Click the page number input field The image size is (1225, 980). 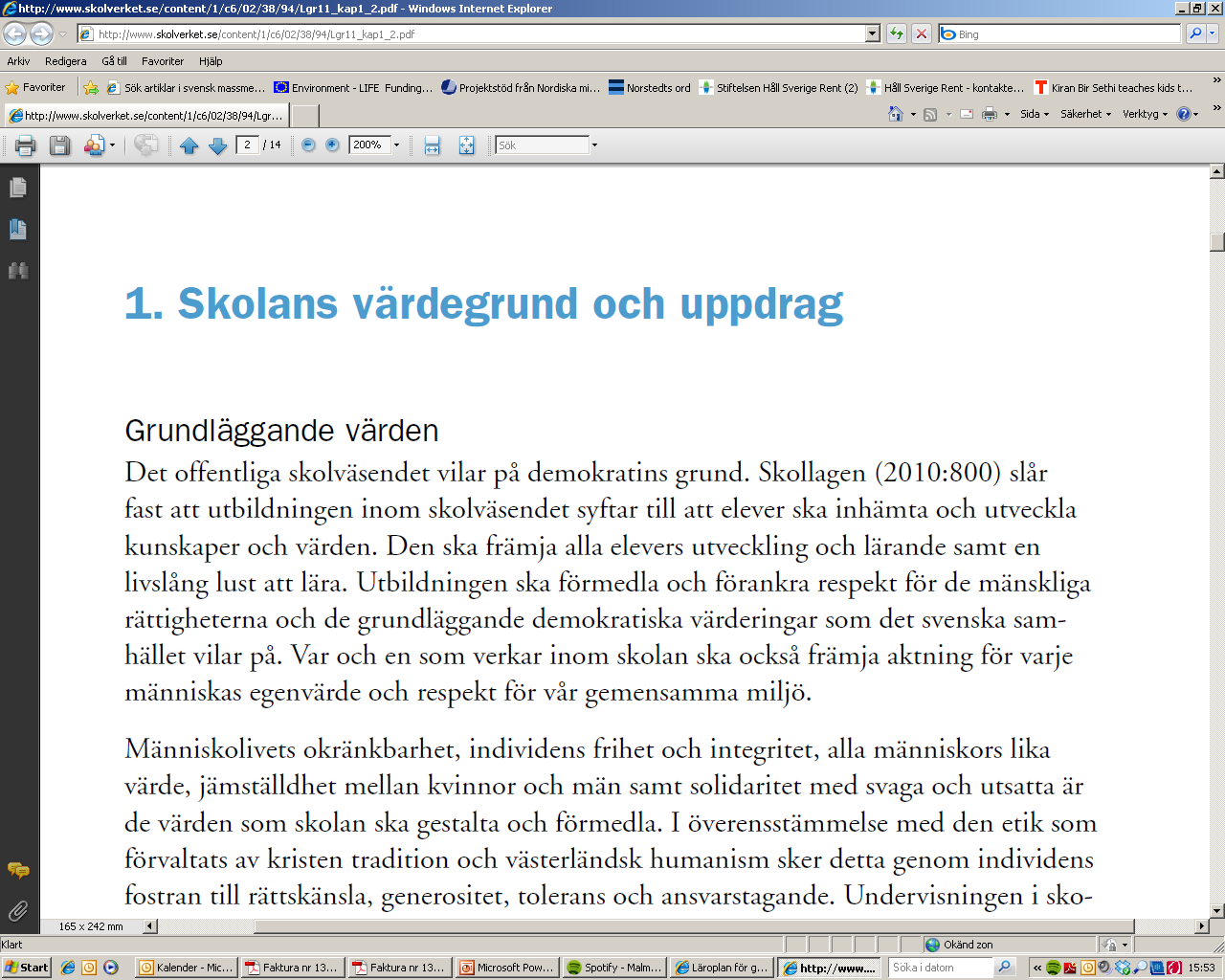(247, 145)
